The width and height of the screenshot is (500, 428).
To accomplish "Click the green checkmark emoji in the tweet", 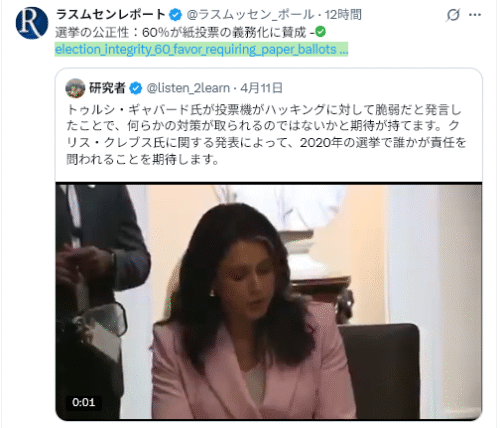I will 320,32.
